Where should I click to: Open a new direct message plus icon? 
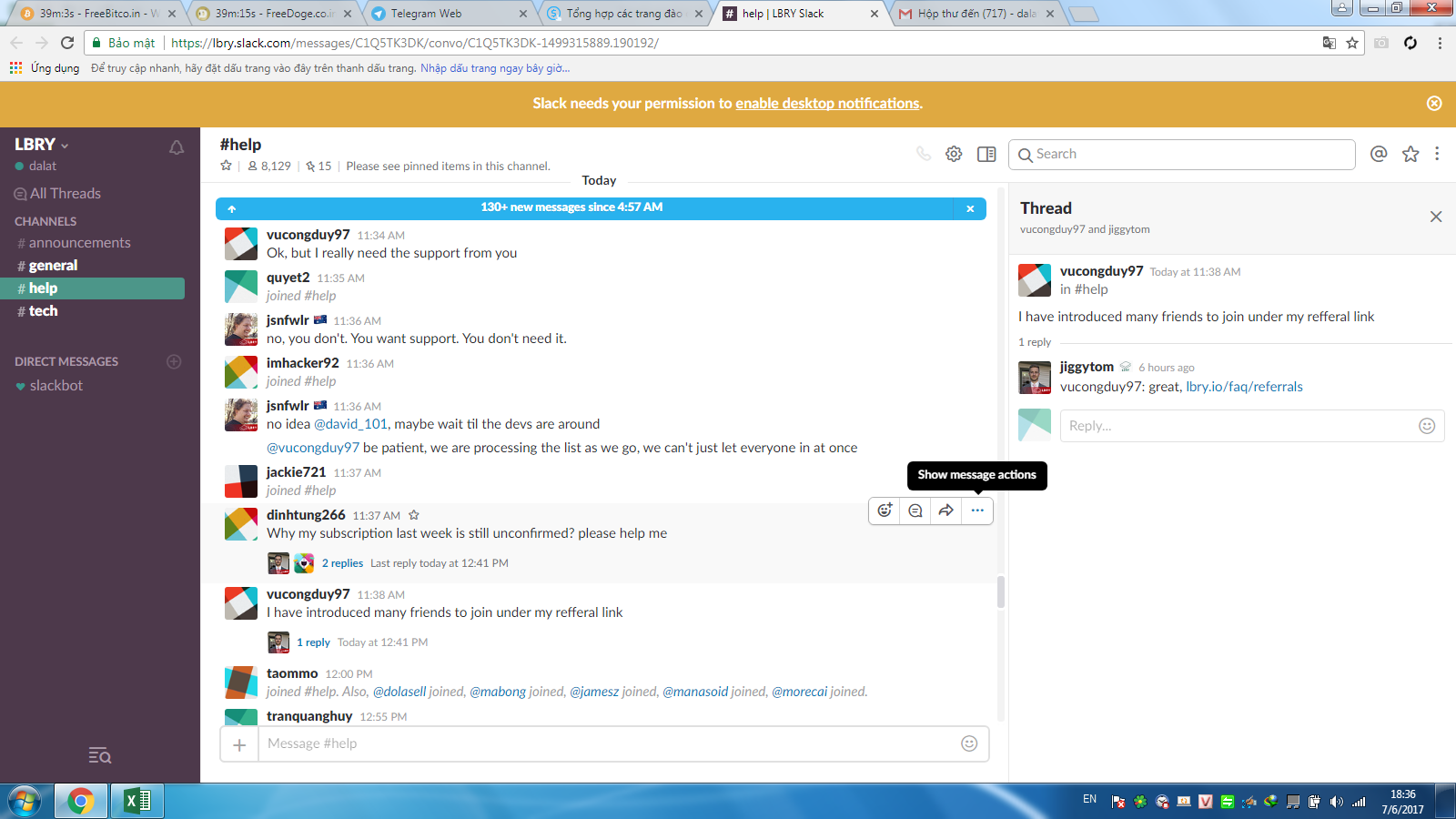click(174, 361)
